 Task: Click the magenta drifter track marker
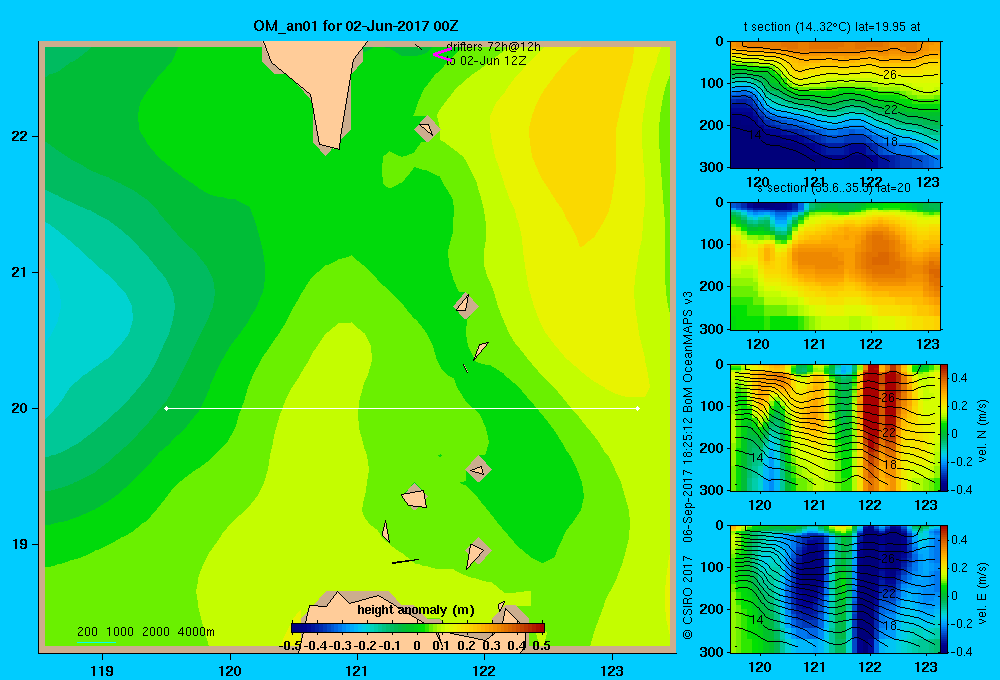point(443,55)
